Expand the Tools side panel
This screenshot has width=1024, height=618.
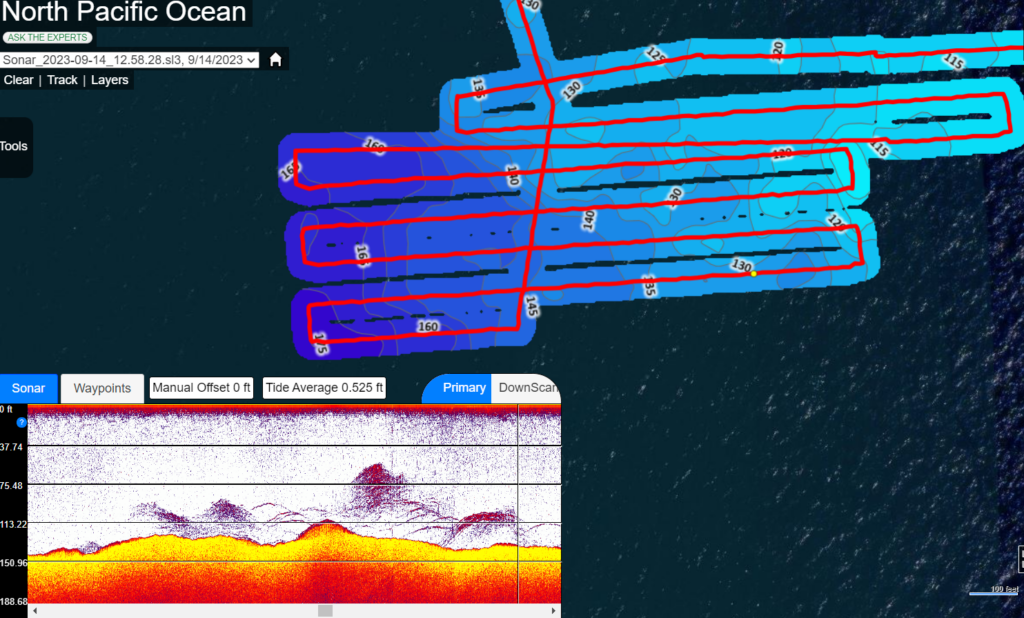pyautogui.click(x=15, y=146)
